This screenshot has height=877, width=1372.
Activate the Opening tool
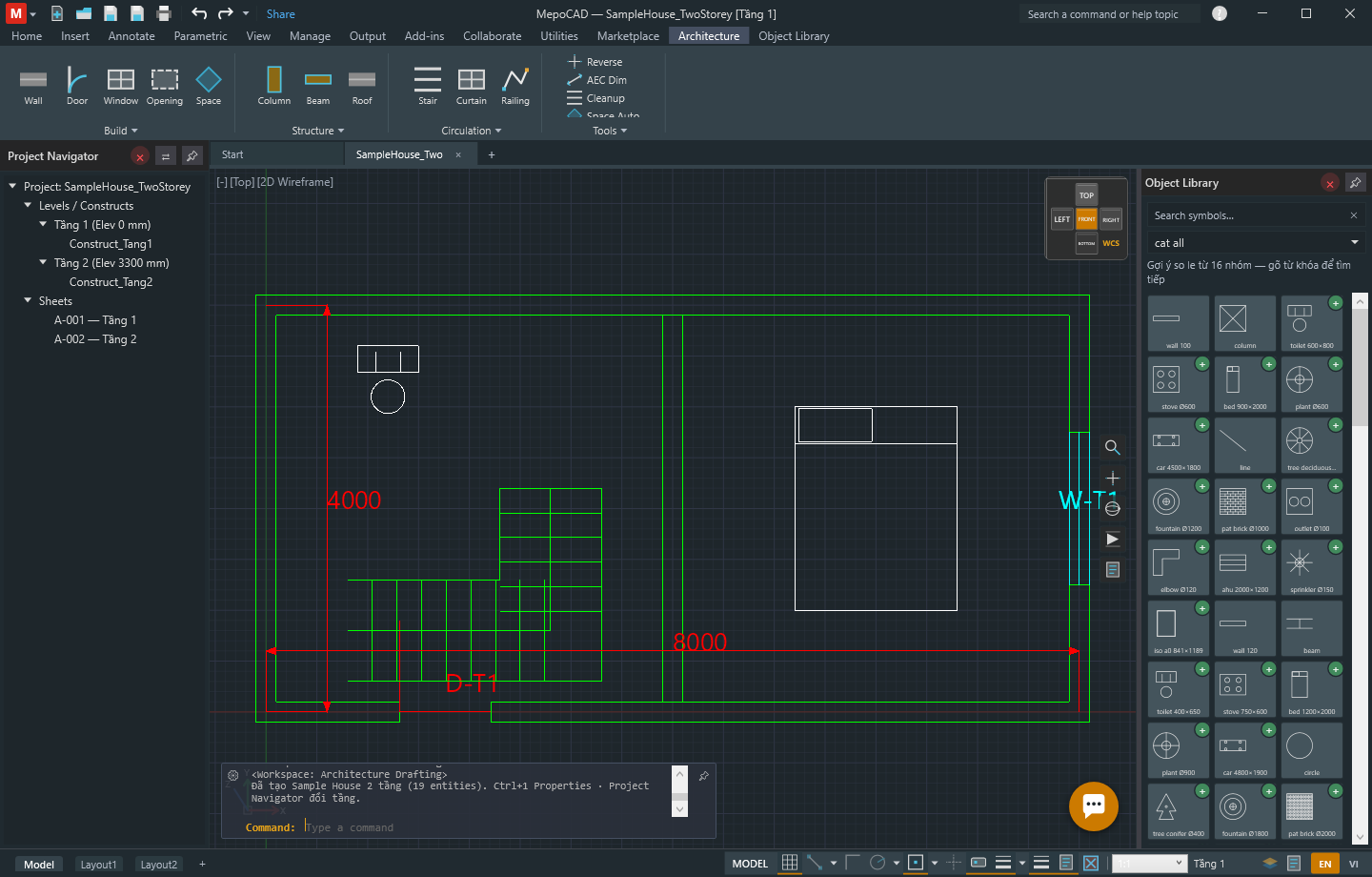165,87
